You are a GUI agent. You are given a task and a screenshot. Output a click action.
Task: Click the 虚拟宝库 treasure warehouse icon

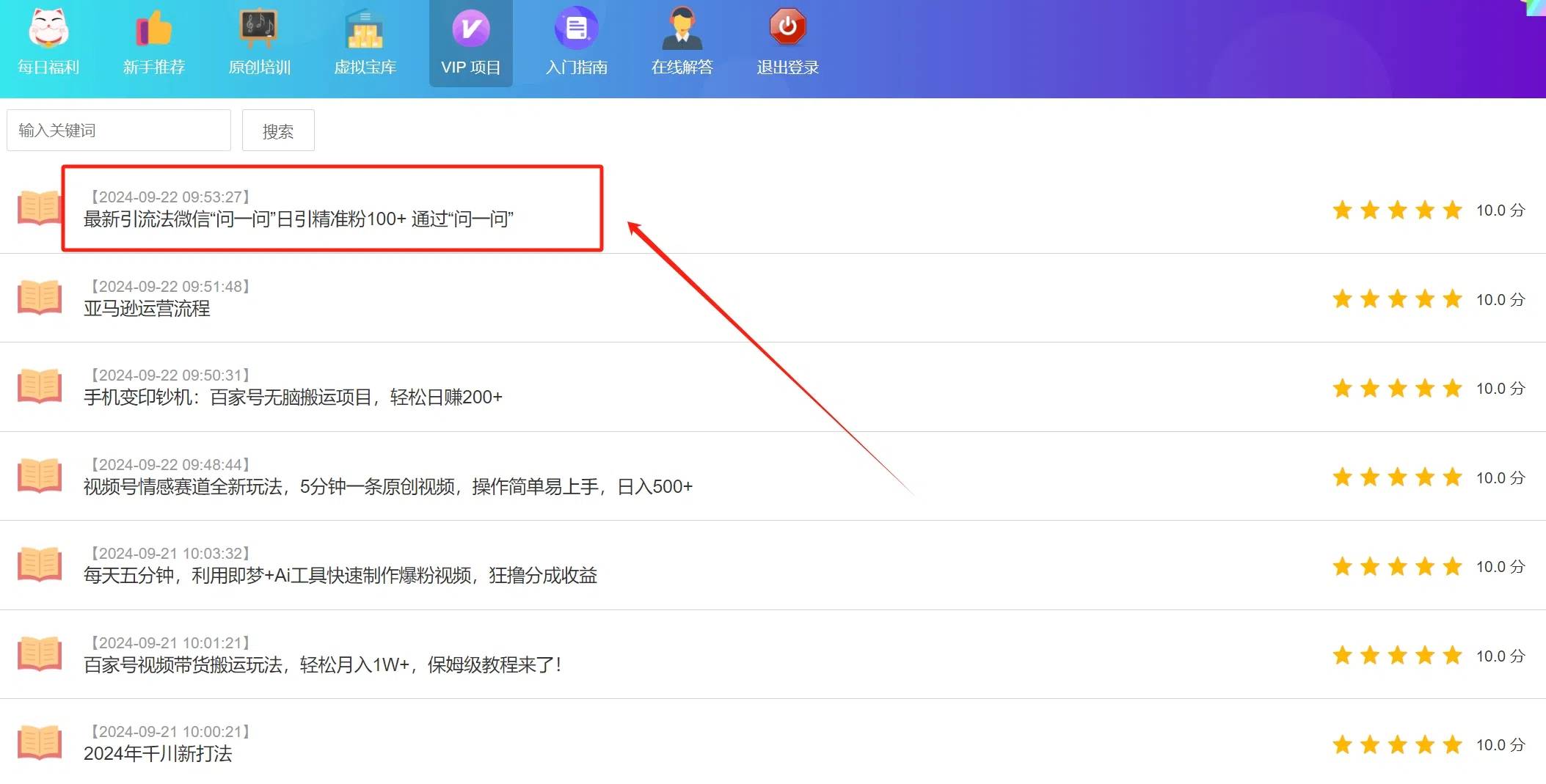coord(365,28)
